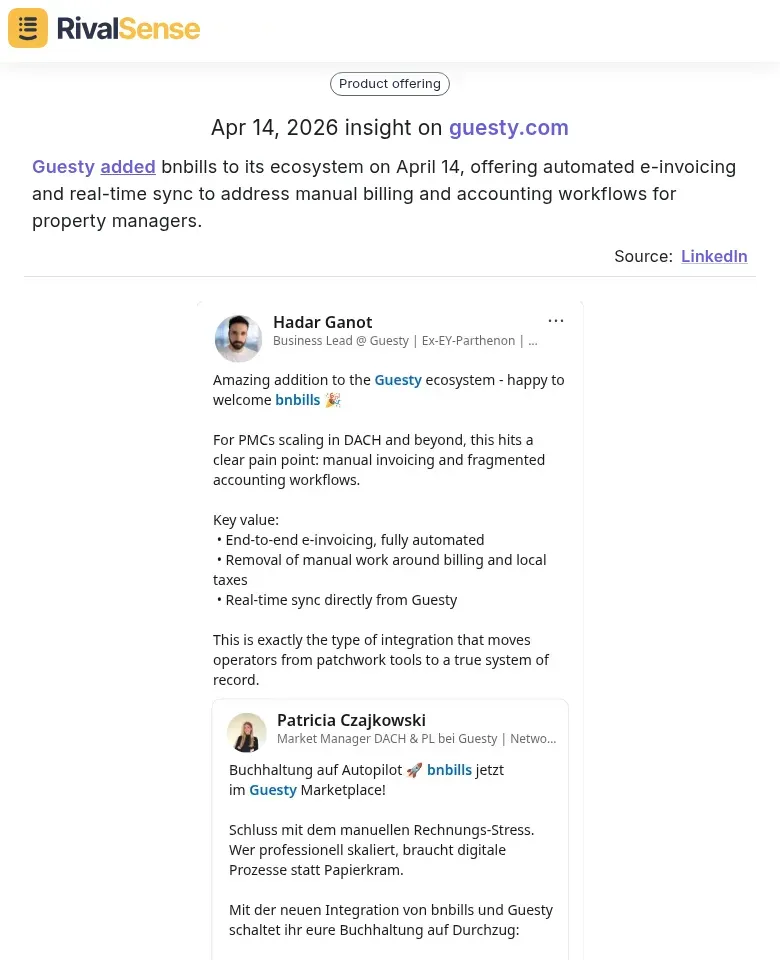Image resolution: width=780 pixels, height=960 pixels.
Task: Click the RivalSense logo icon
Action: click(27, 28)
